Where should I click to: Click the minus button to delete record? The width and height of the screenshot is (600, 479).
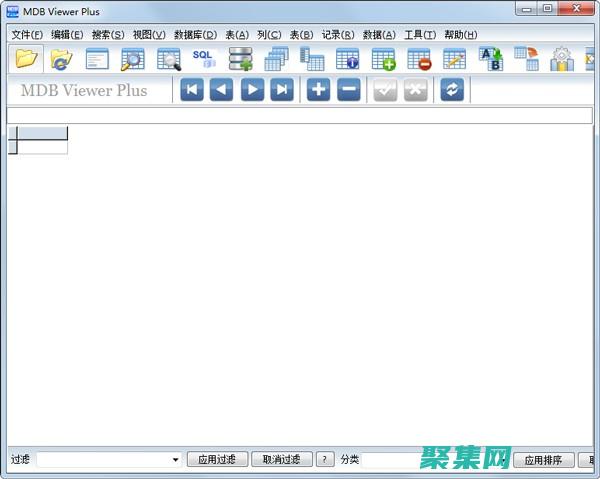348,90
